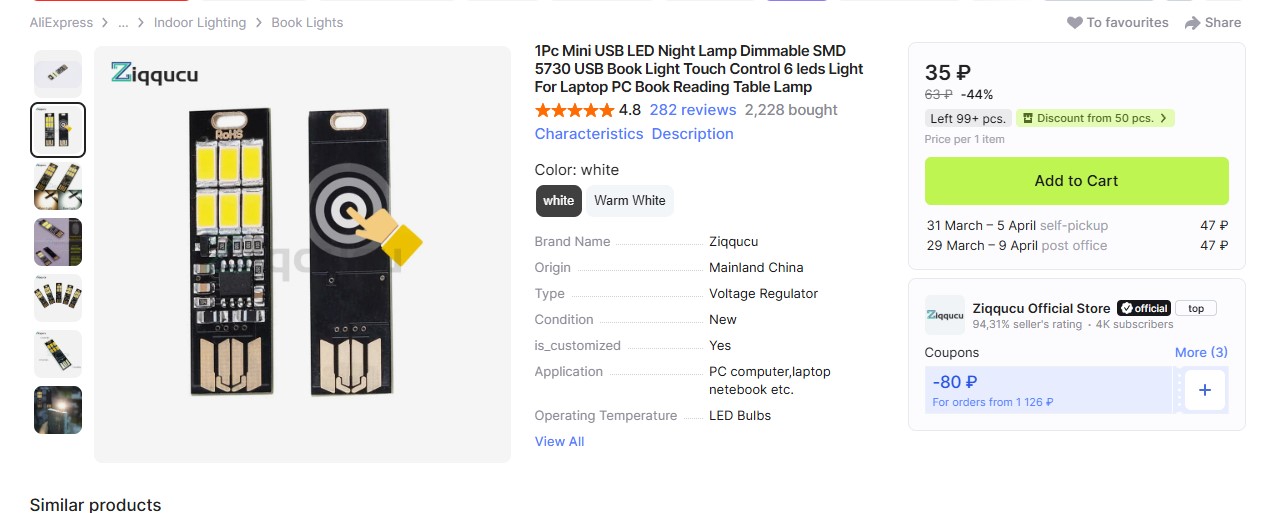Open More (3) coupons list
The height and width of the screenshot is (513, 1264).
pos(1201,352)
